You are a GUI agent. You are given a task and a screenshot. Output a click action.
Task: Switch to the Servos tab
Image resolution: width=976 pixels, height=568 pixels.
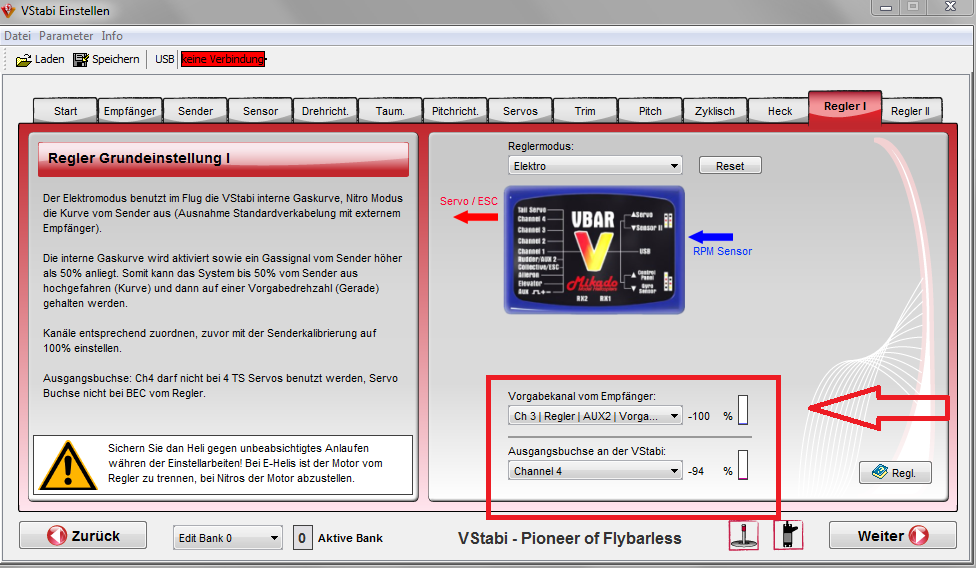click(x=520, y=111)
